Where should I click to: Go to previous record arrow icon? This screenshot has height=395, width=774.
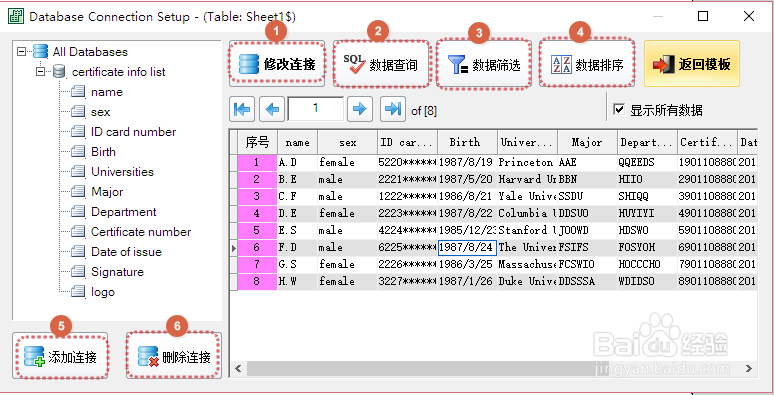tap(272, 109)
